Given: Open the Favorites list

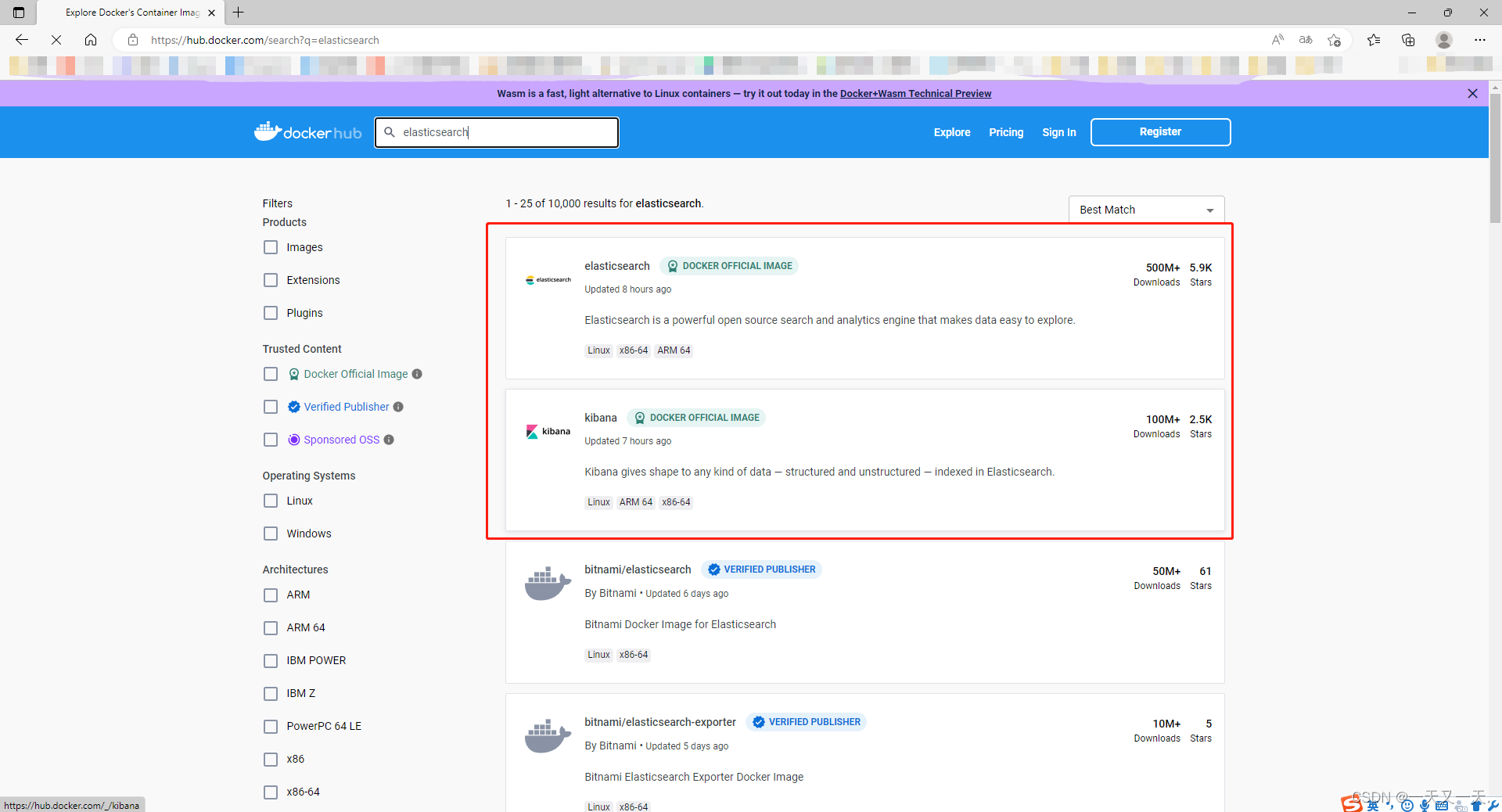Looking at the screenshot, I should point(1374,40).
